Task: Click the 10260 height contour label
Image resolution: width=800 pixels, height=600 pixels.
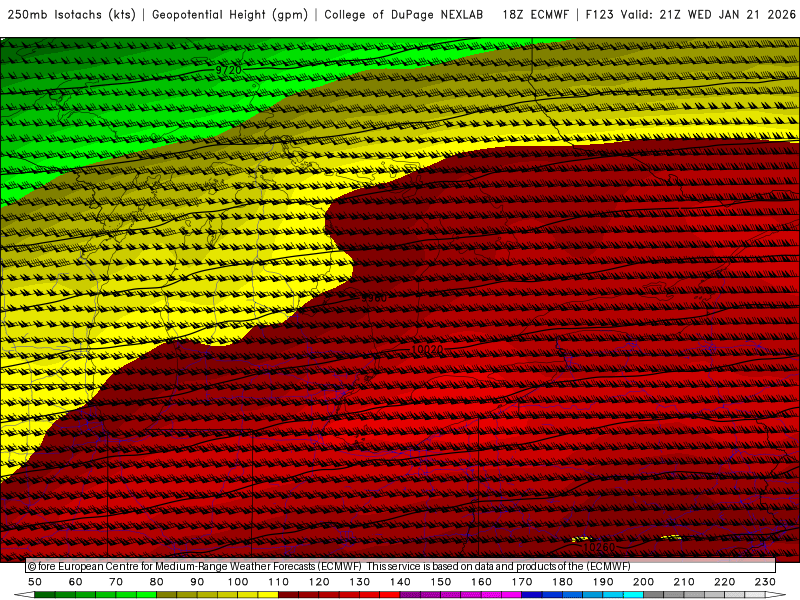Action: coord(598,547)
